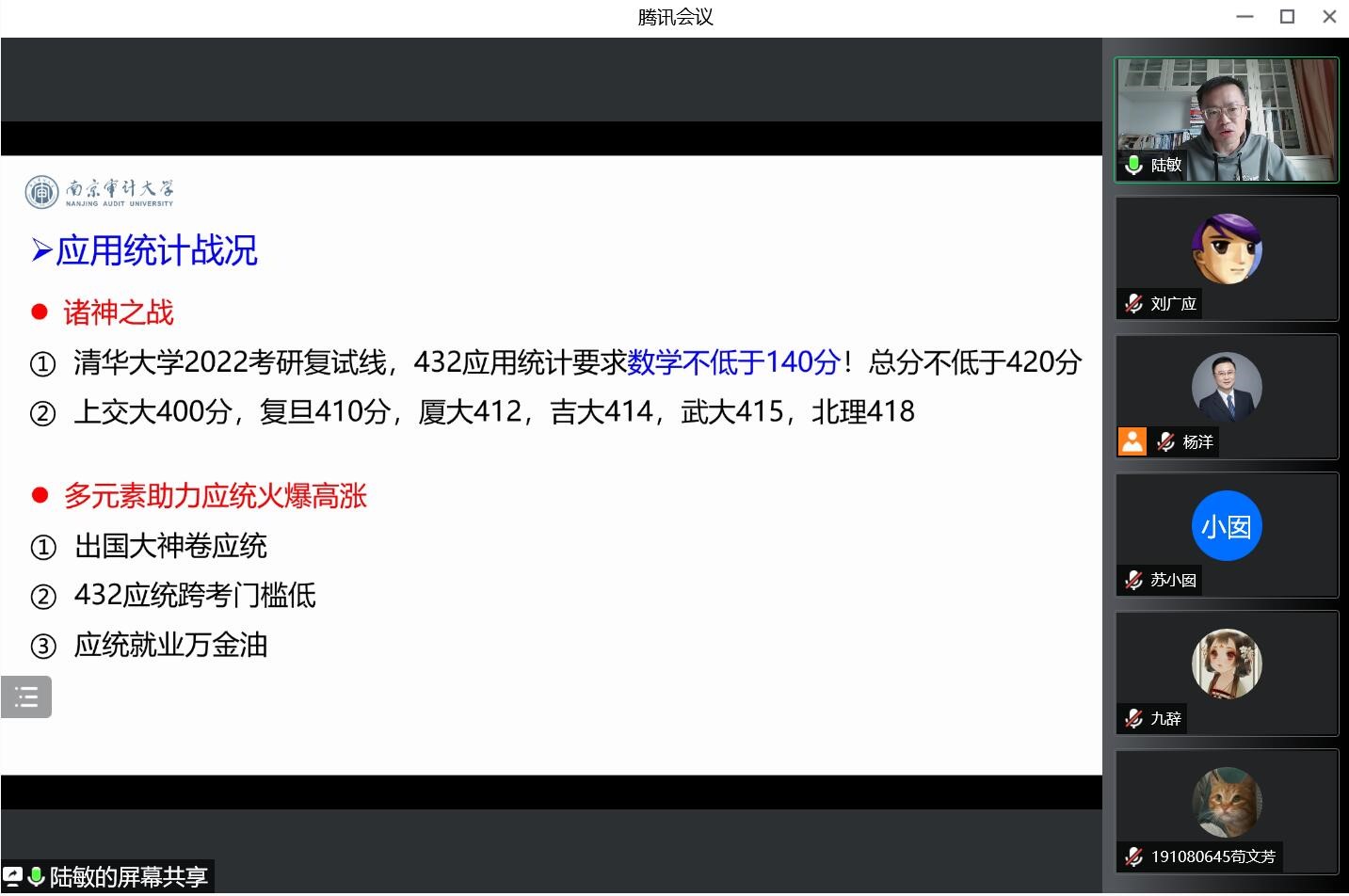1349x896 pixels.
Task: Select 杨洋's portrait avatar
Action: pos(1226,387)
